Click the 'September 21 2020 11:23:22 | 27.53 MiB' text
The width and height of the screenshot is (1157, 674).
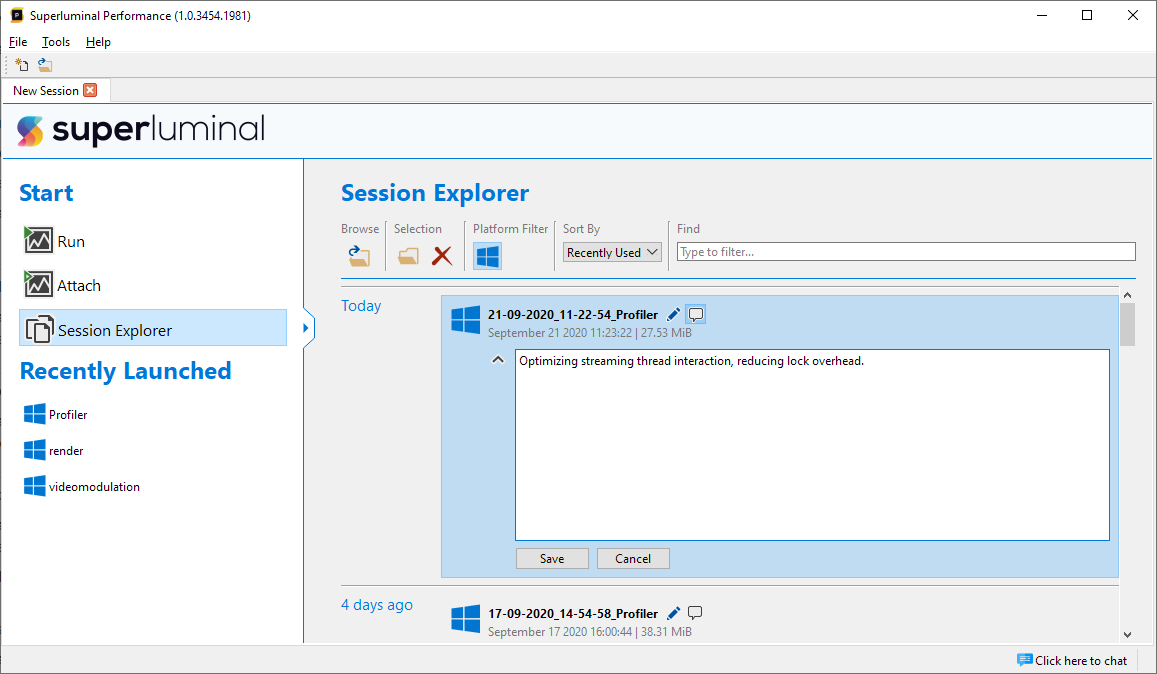[590, 333]
